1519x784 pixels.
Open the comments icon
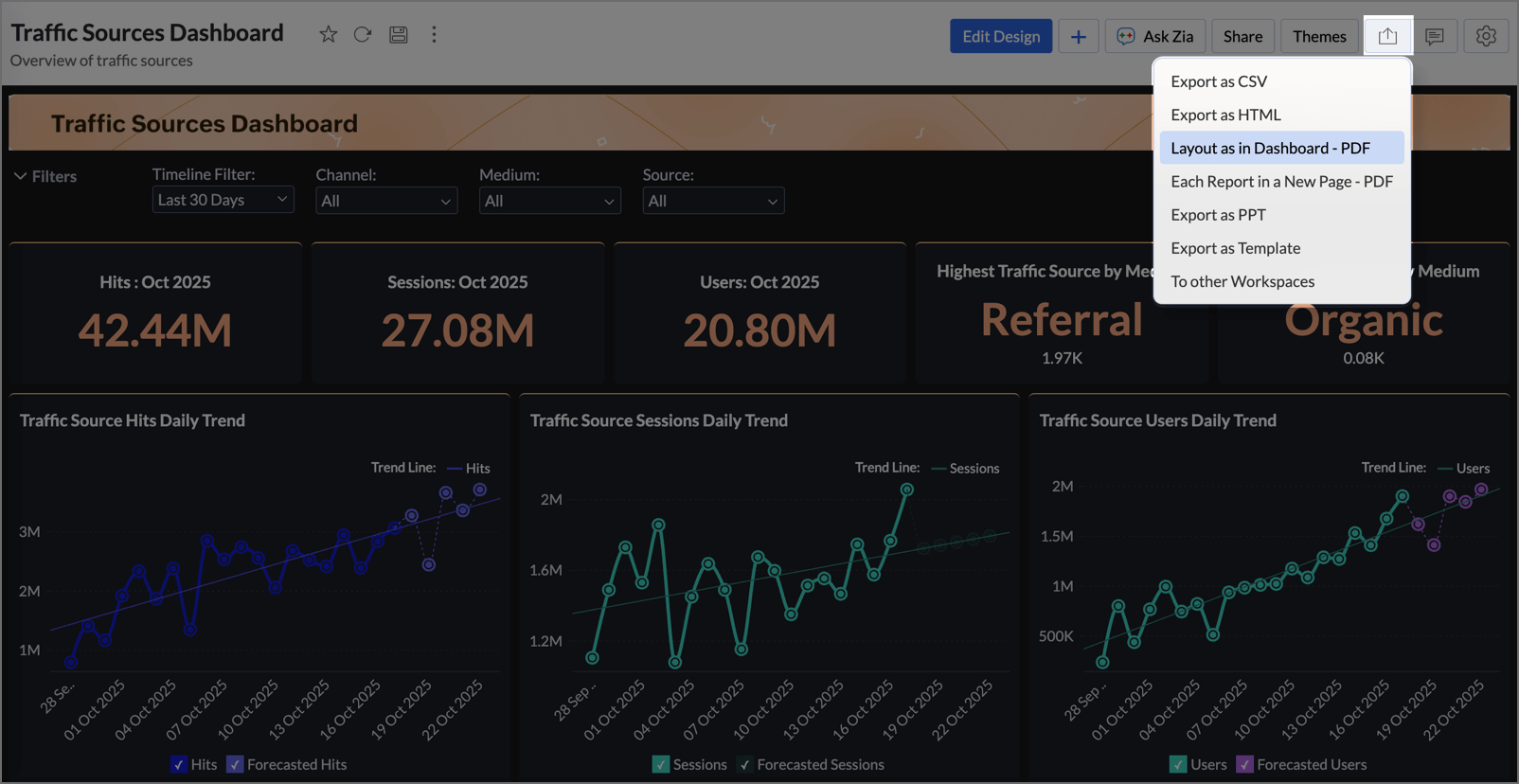click(1435, 36)
